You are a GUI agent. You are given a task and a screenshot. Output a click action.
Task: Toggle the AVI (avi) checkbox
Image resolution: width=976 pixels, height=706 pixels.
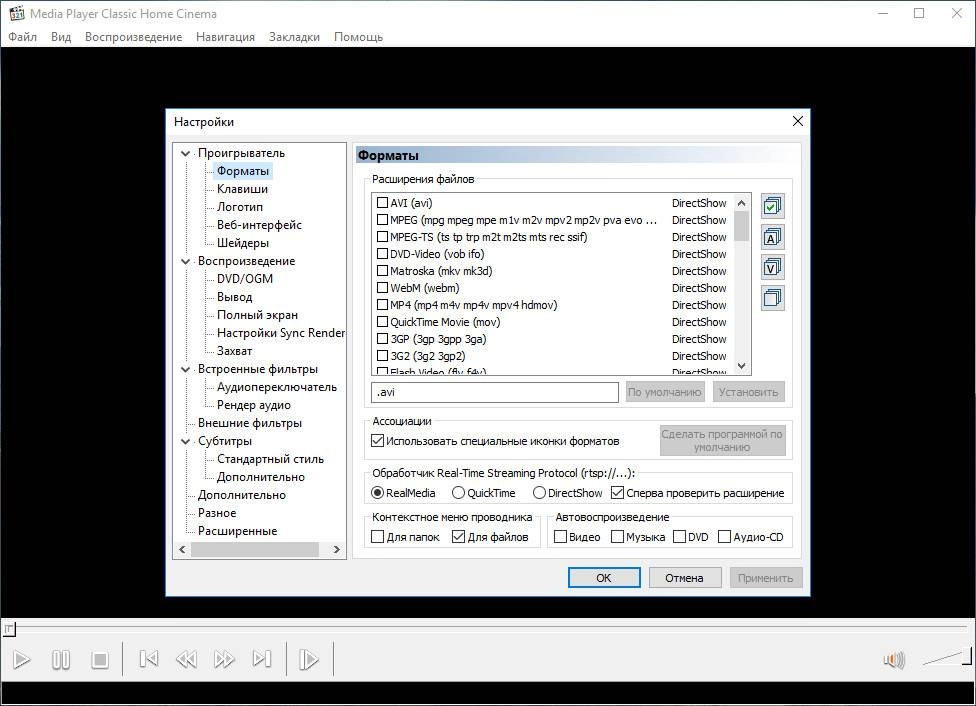[382, 202]
